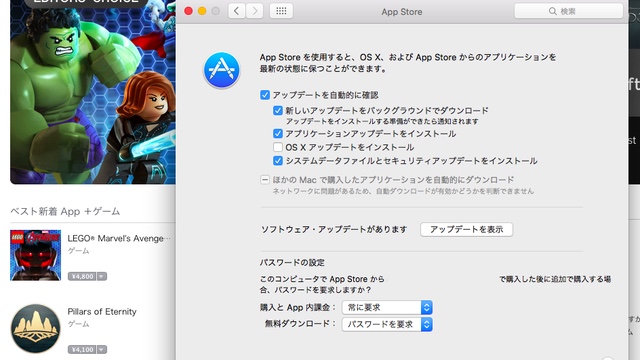The width and height of the screenshot is (640, 360).
Task: Enable OS X アップデートをインストール checkbox
Action: (x=278, y=147)
